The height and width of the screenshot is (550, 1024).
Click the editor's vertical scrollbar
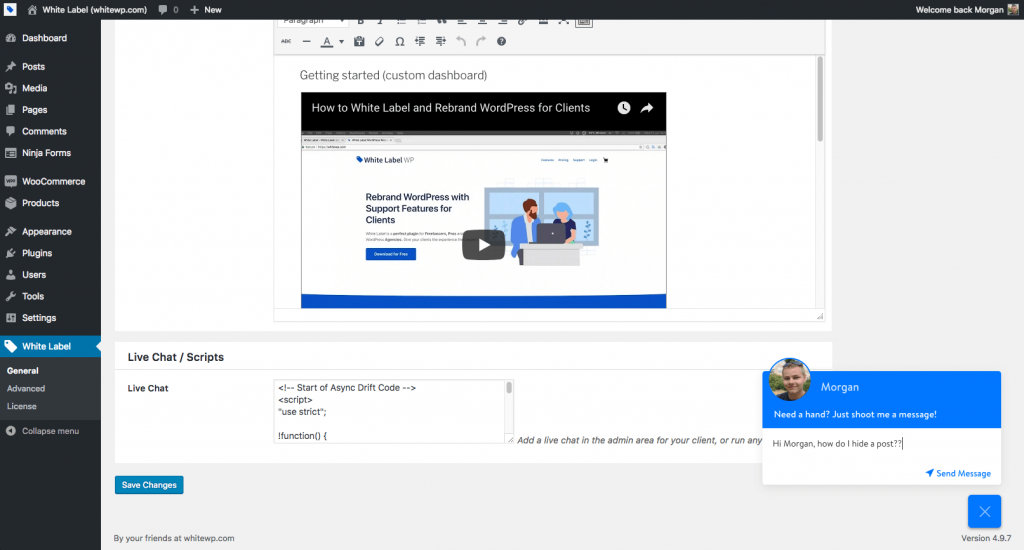tap(820, 99)
